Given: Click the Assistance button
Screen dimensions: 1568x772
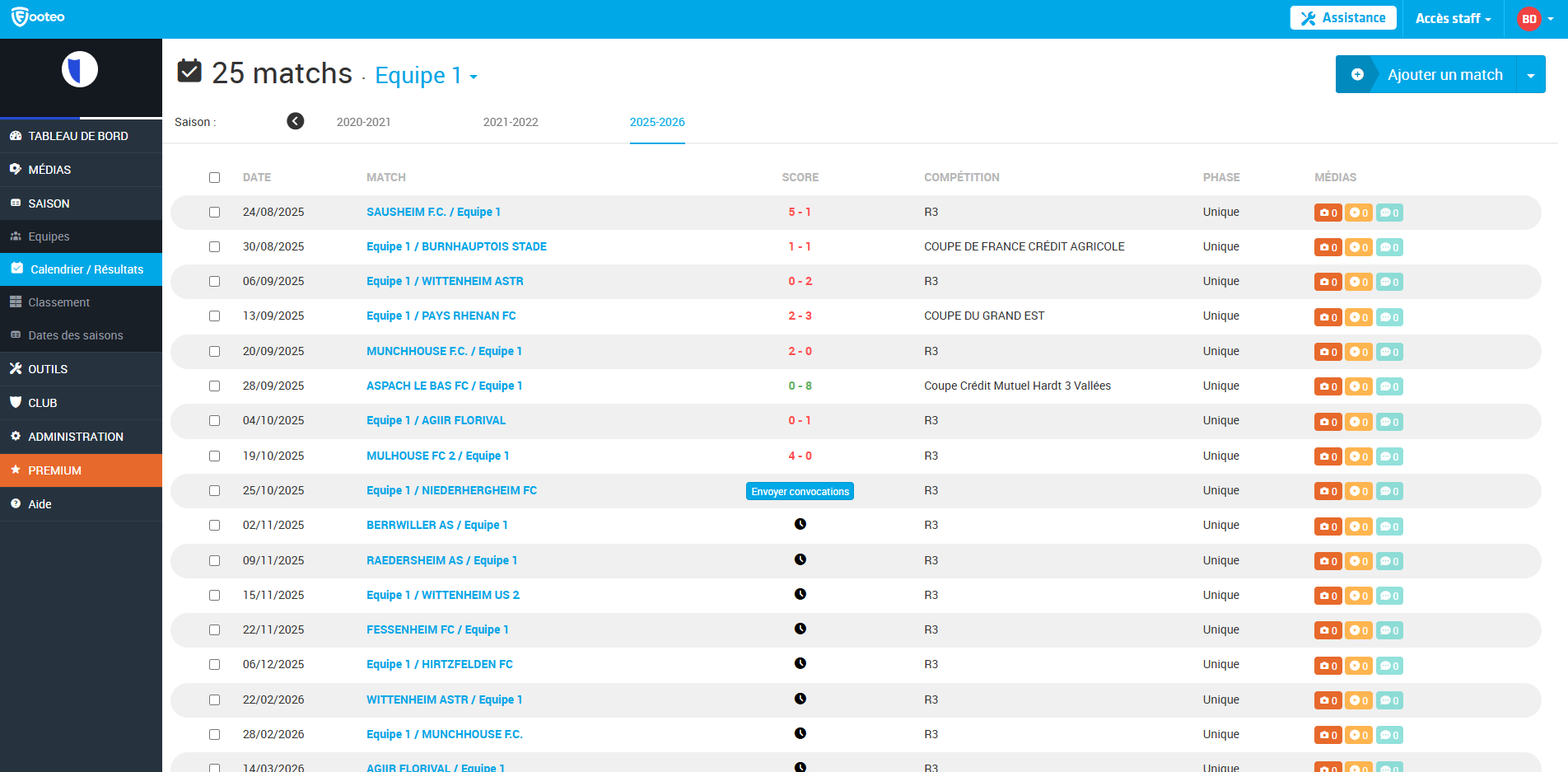Looking at the screenshot, I should 1343,18.
